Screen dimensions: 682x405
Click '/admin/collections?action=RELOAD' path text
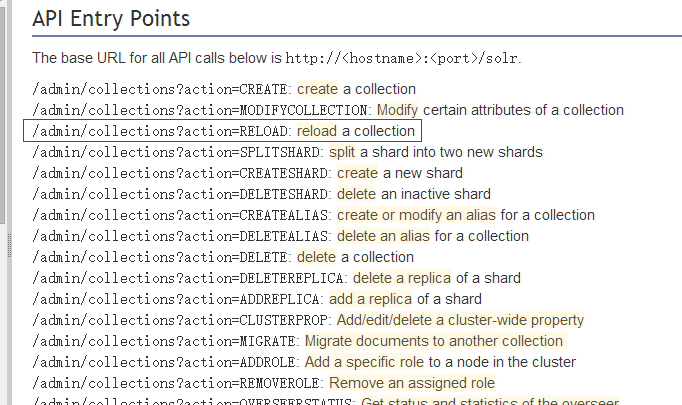click(159, 131)
